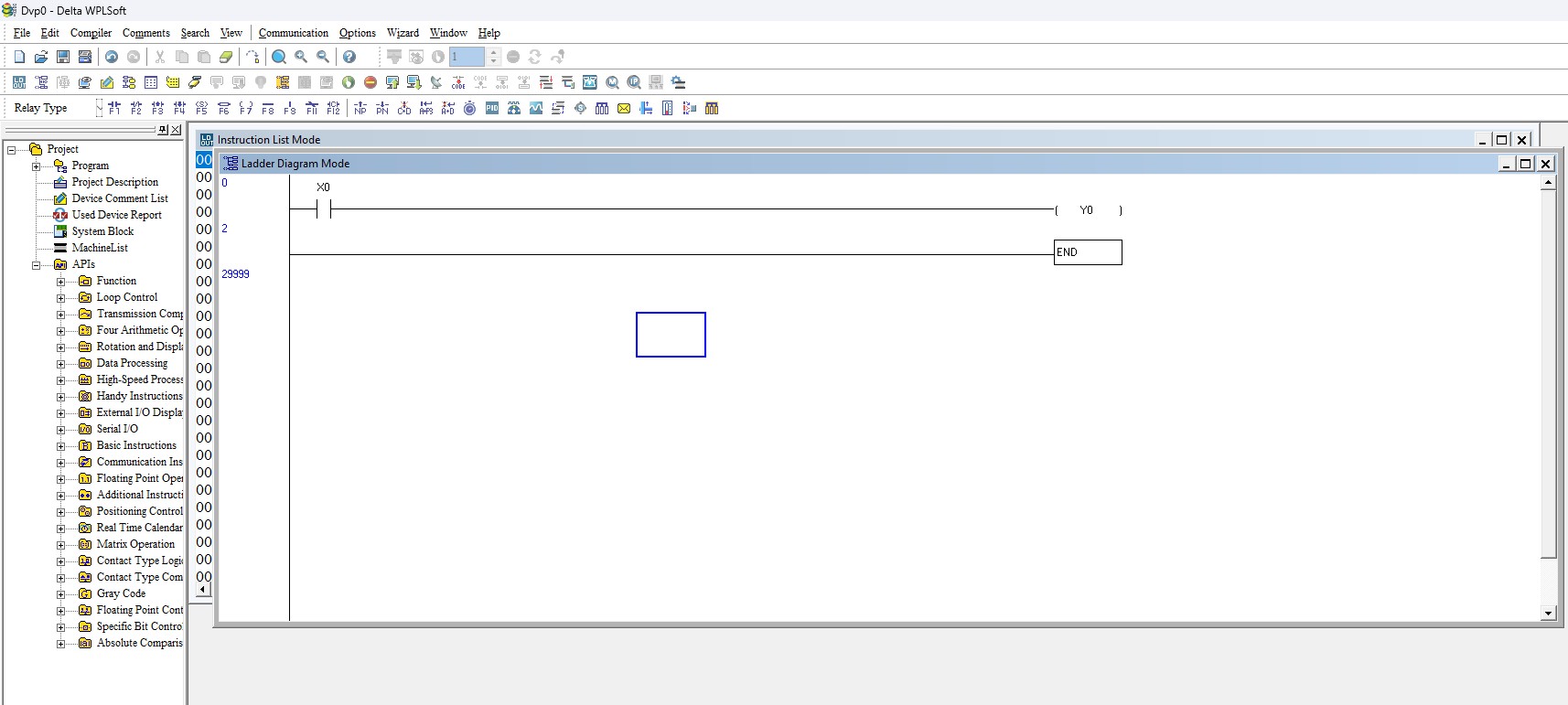Image resolution: width=1568 pixels, height=705 pixels.
Task: Open the Communication menu
Action: (x=293, y=33)
